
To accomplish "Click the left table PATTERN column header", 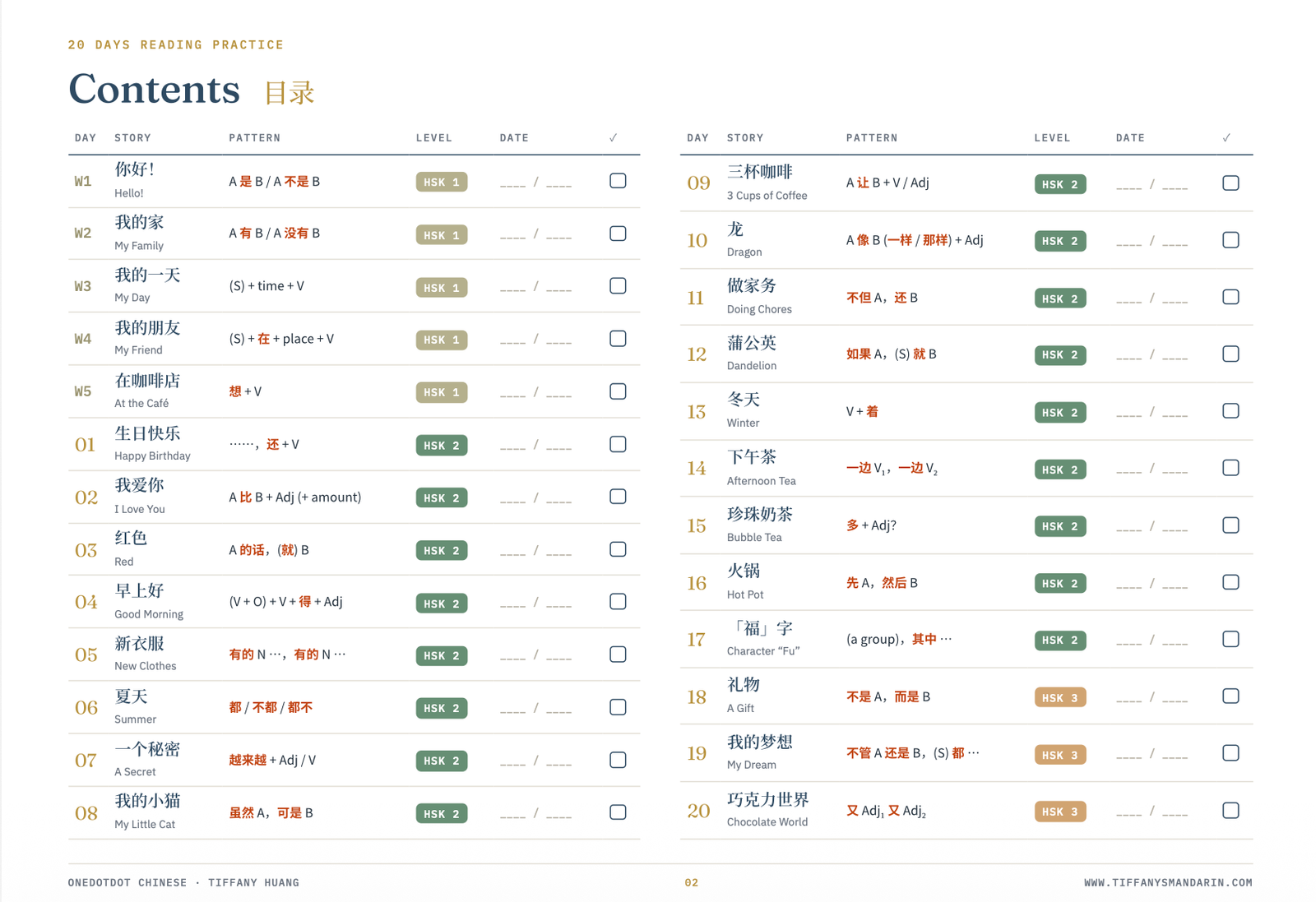I will click(x=255, y=138).
